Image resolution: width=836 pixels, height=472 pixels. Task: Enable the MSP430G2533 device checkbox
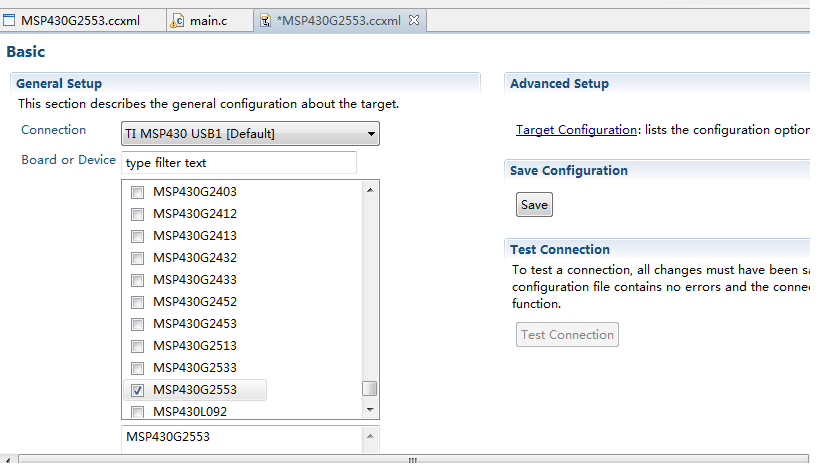pyautogui.click(x=138, y=368)
